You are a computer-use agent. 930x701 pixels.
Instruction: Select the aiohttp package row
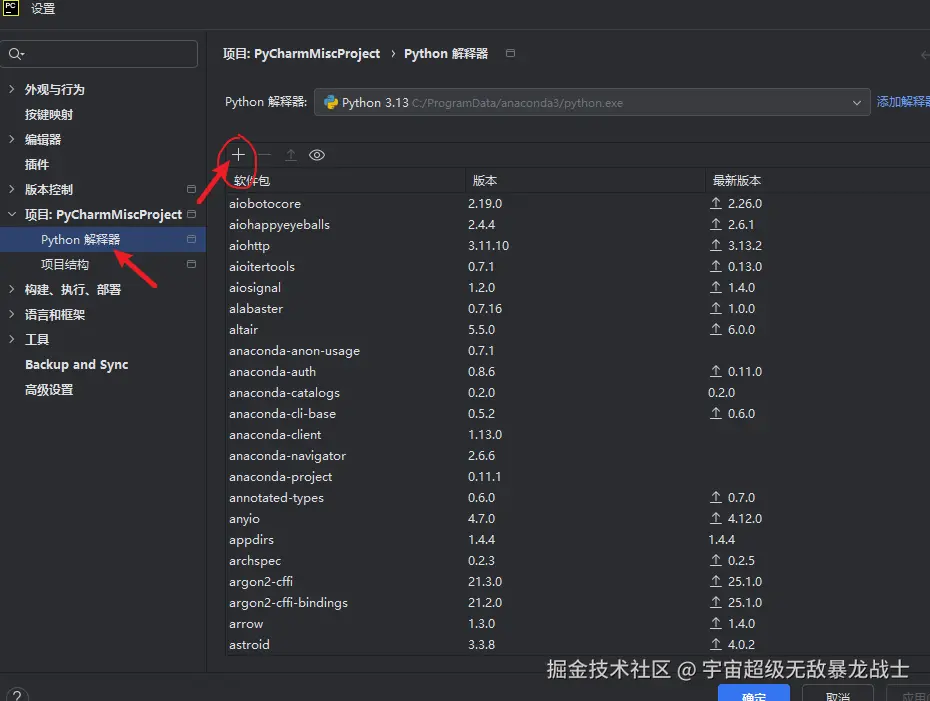[578, 246]
